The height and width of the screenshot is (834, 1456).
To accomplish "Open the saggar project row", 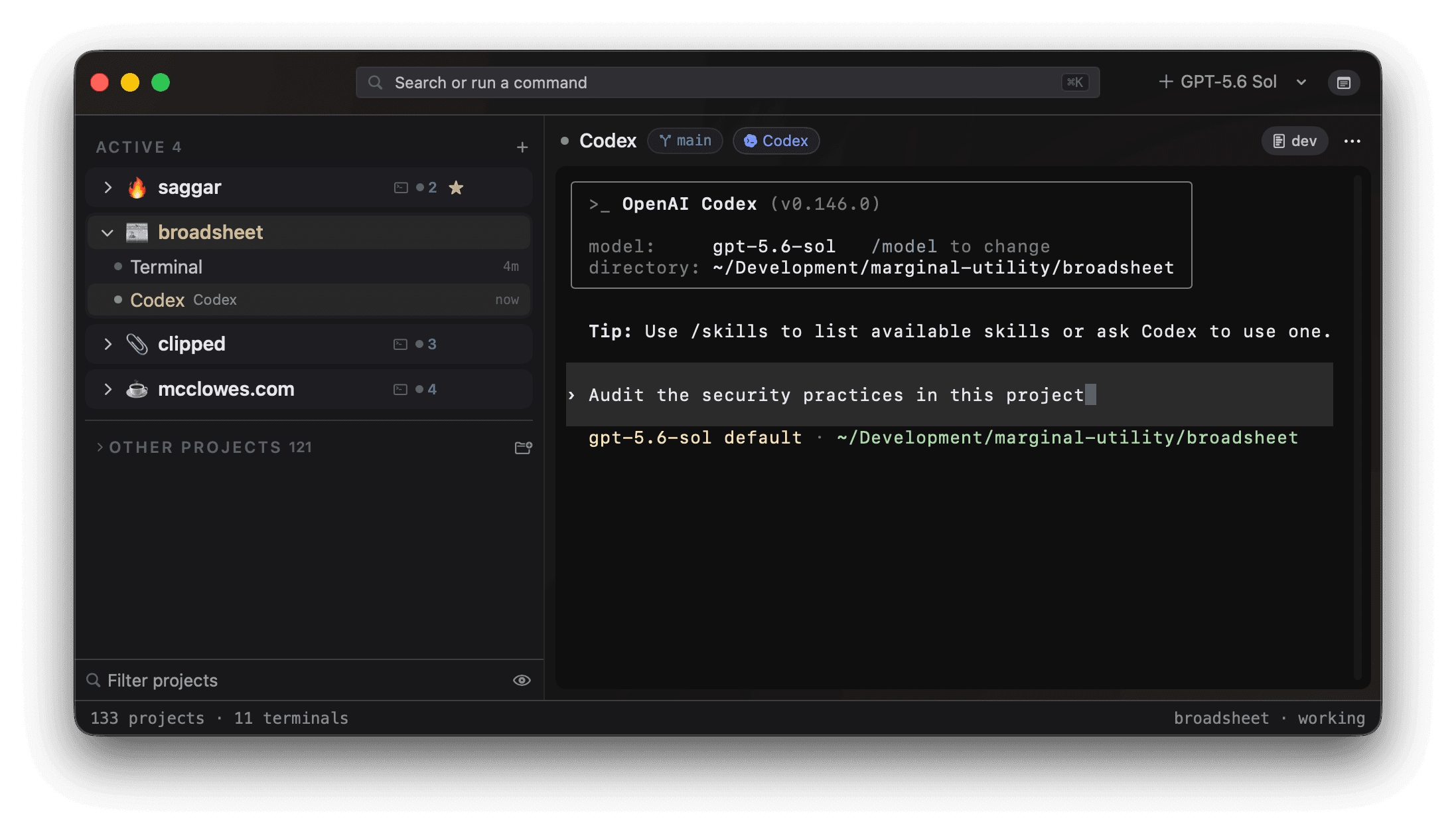I will [309, 187].
